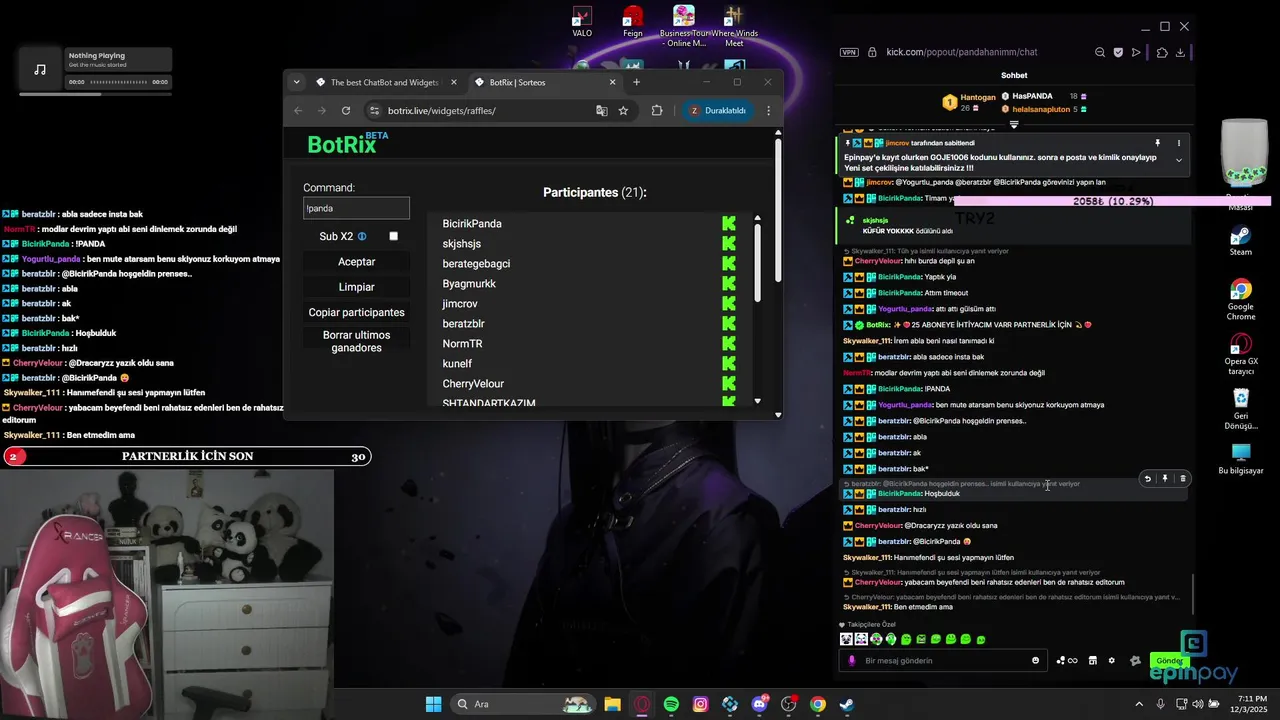
Task: Open the emoji picker in chat message box
Action: point(1035,660)
